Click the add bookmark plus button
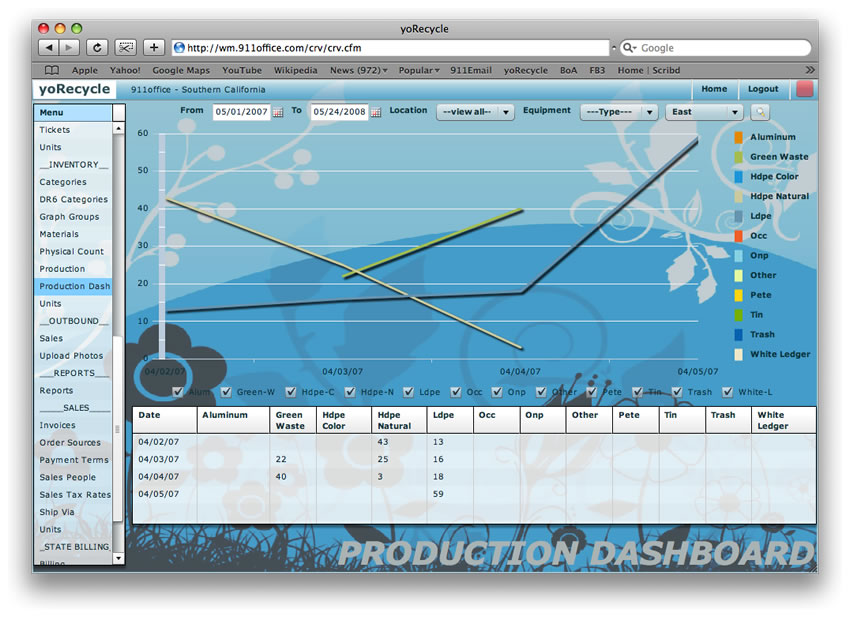The image size is (850, 617). [154, 48]
